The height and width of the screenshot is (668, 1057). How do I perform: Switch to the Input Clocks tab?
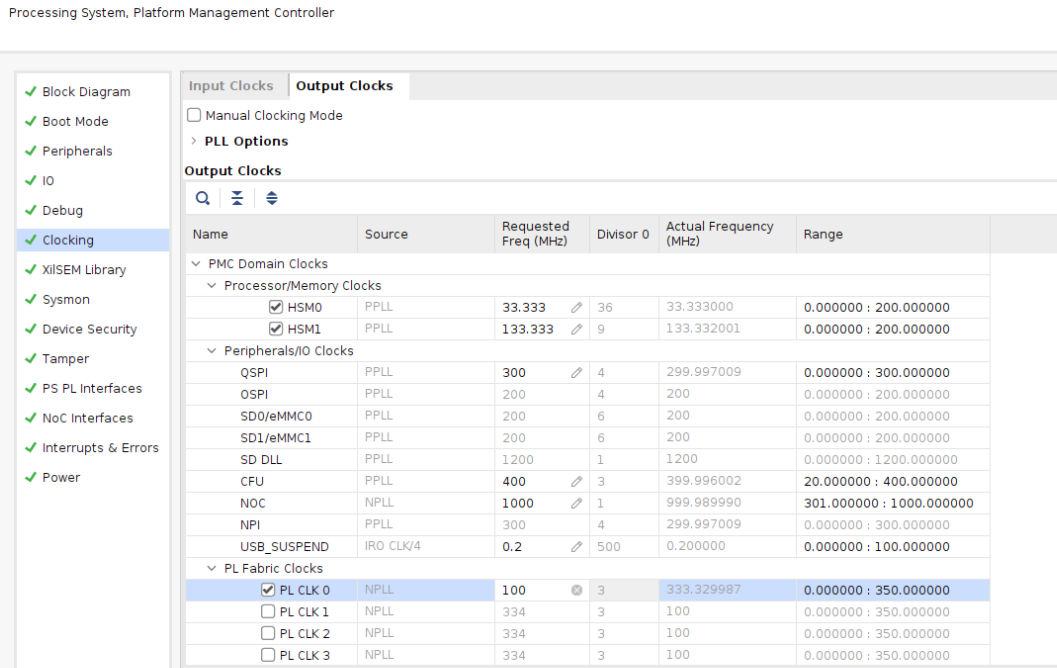(233, 85)
